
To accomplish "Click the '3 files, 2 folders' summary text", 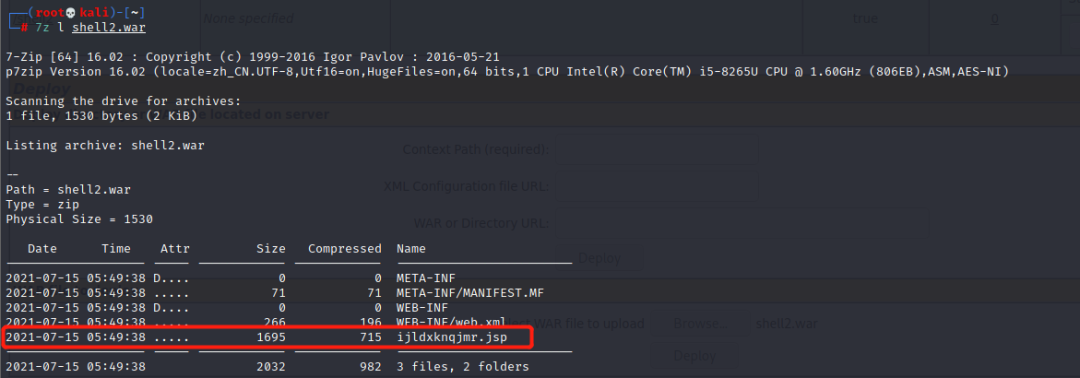I will pyautogui.click(x=463, y=367).
